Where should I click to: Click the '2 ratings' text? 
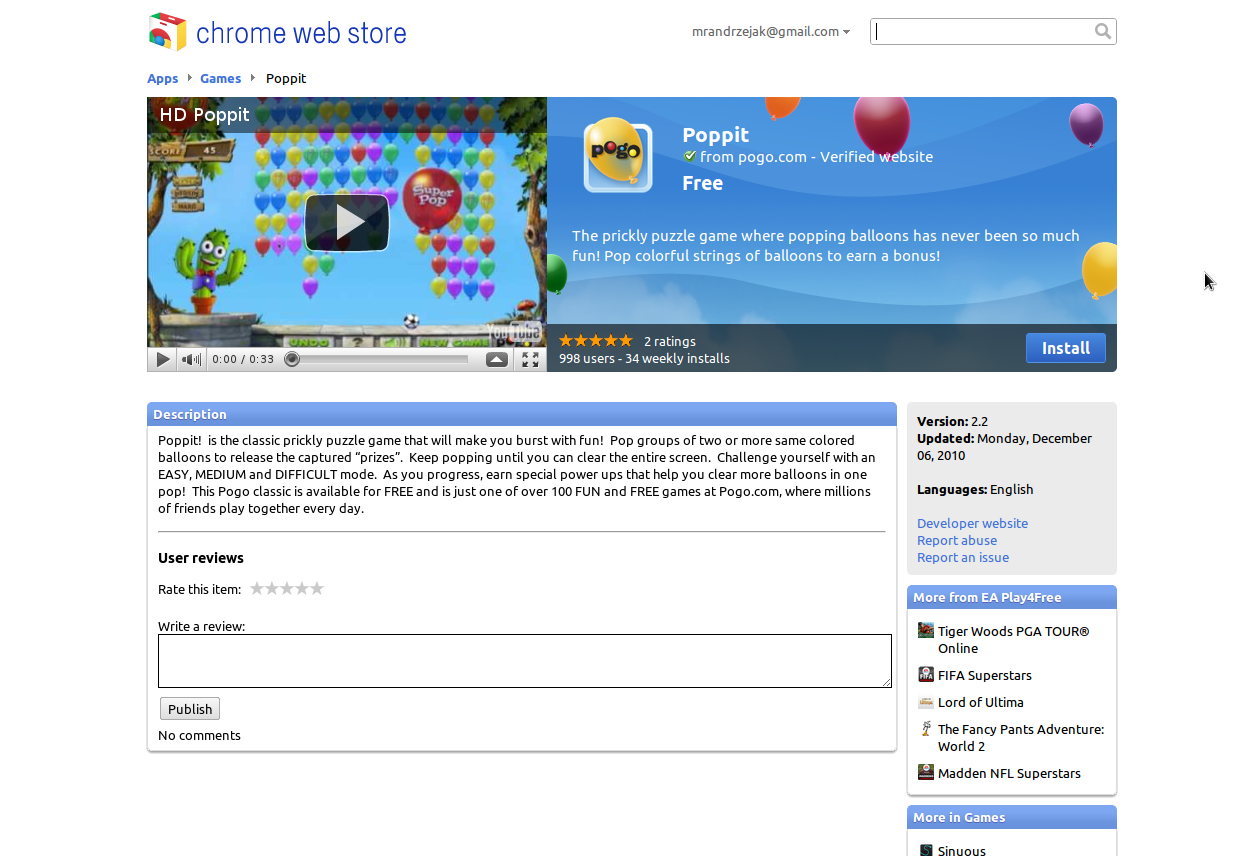coord(670,341)
